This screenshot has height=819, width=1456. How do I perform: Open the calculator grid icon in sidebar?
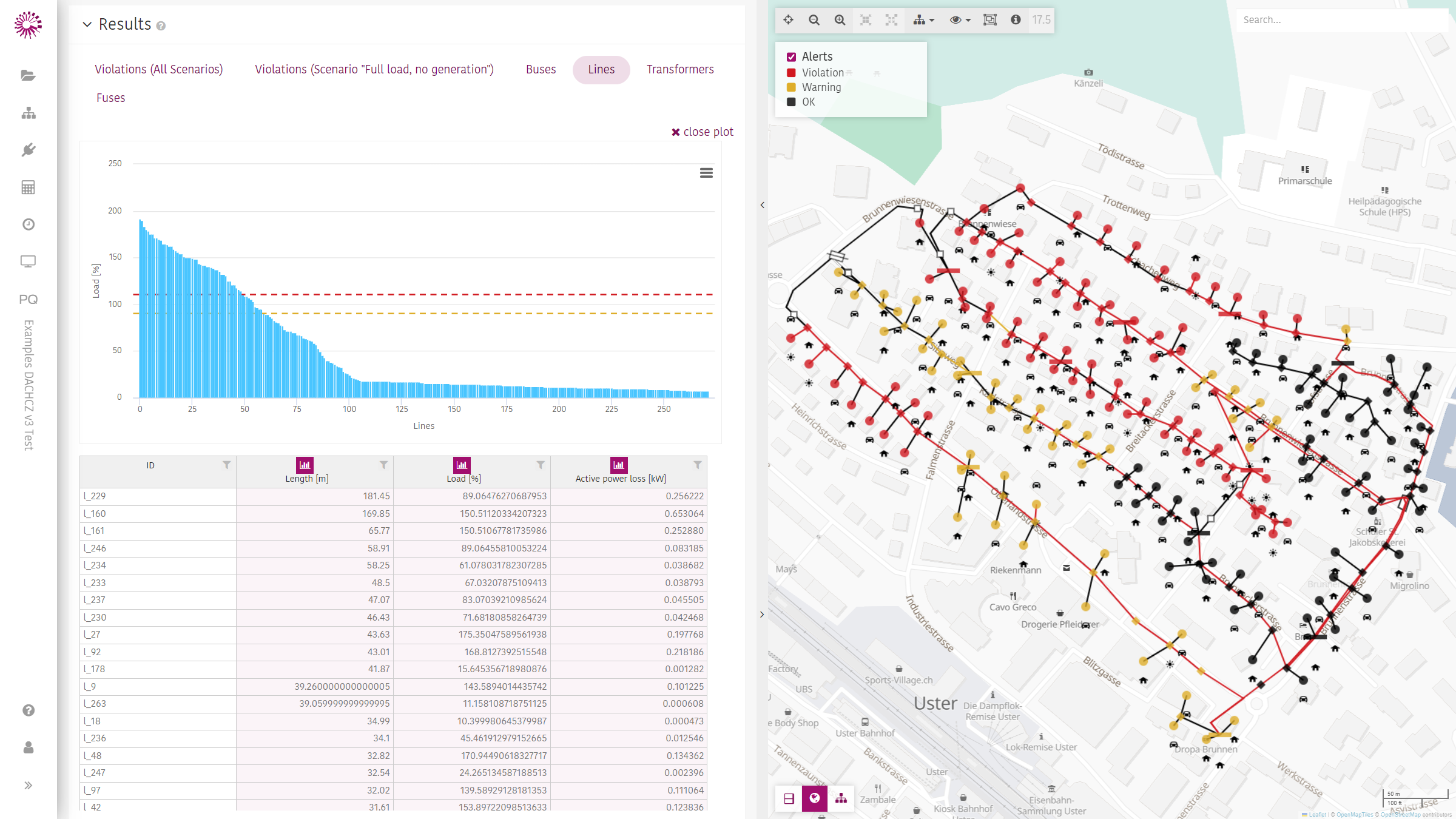[28, 187]
